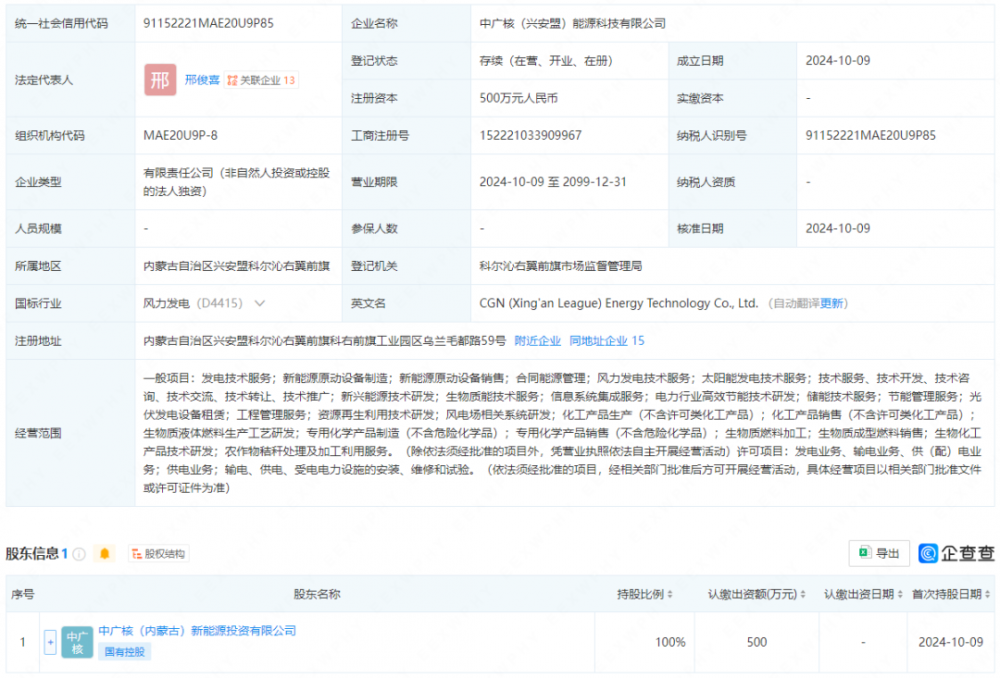Open shareholder 中广核（内蒙古）新能源投资有限公司 link
The image size is (1000, 678).
coord(197,630)
